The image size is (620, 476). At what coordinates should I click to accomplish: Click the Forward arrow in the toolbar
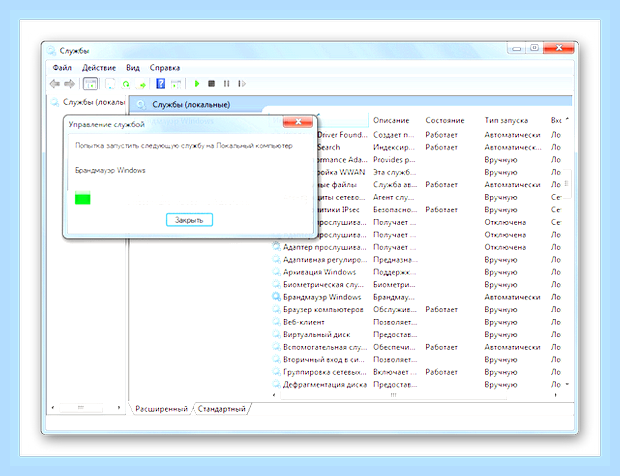click(70, 84)
